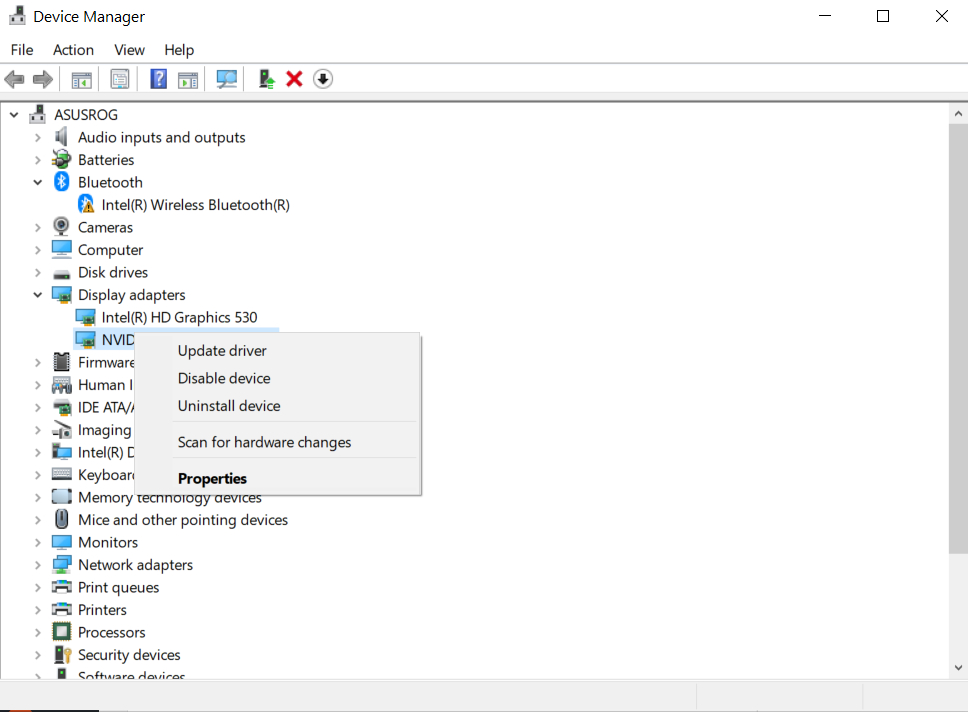
Task: Expand Audio inputs and outputs
Action: (x=38, y=137)
